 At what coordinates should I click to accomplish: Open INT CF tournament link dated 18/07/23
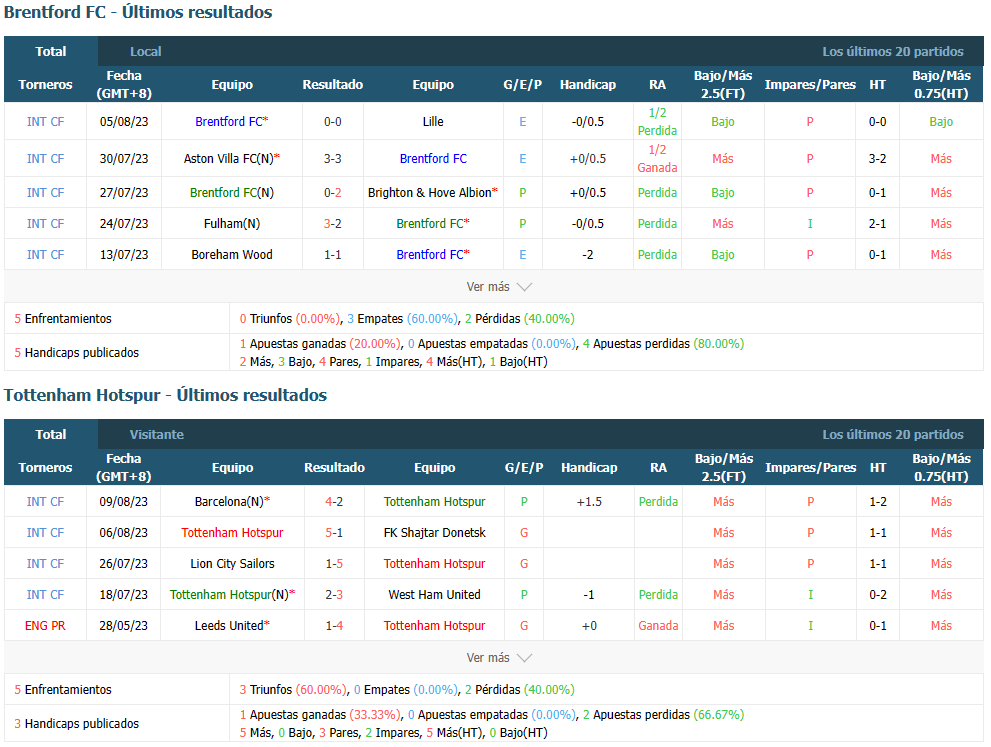point(45,595)
